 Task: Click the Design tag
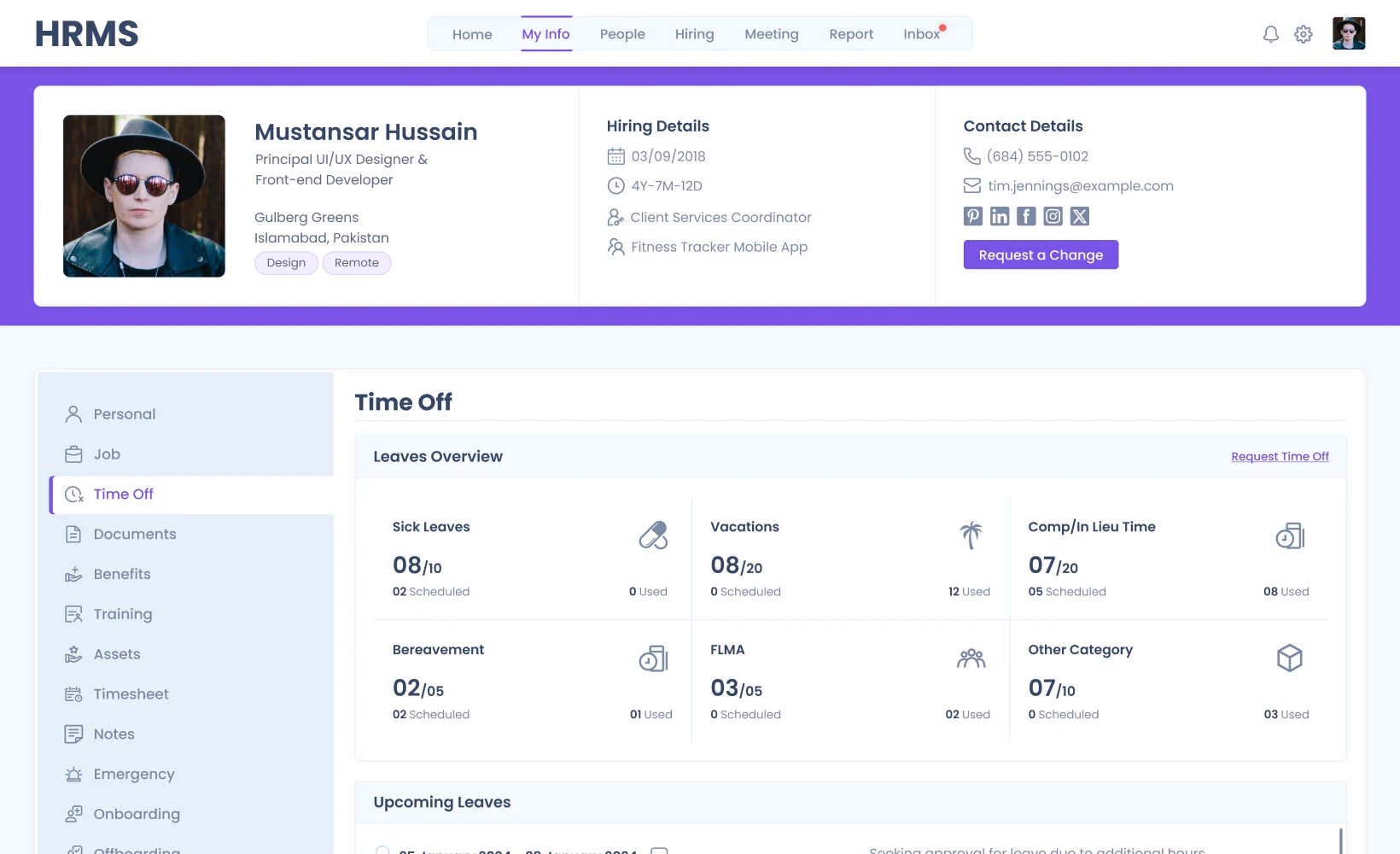click(x=286, y=263)
